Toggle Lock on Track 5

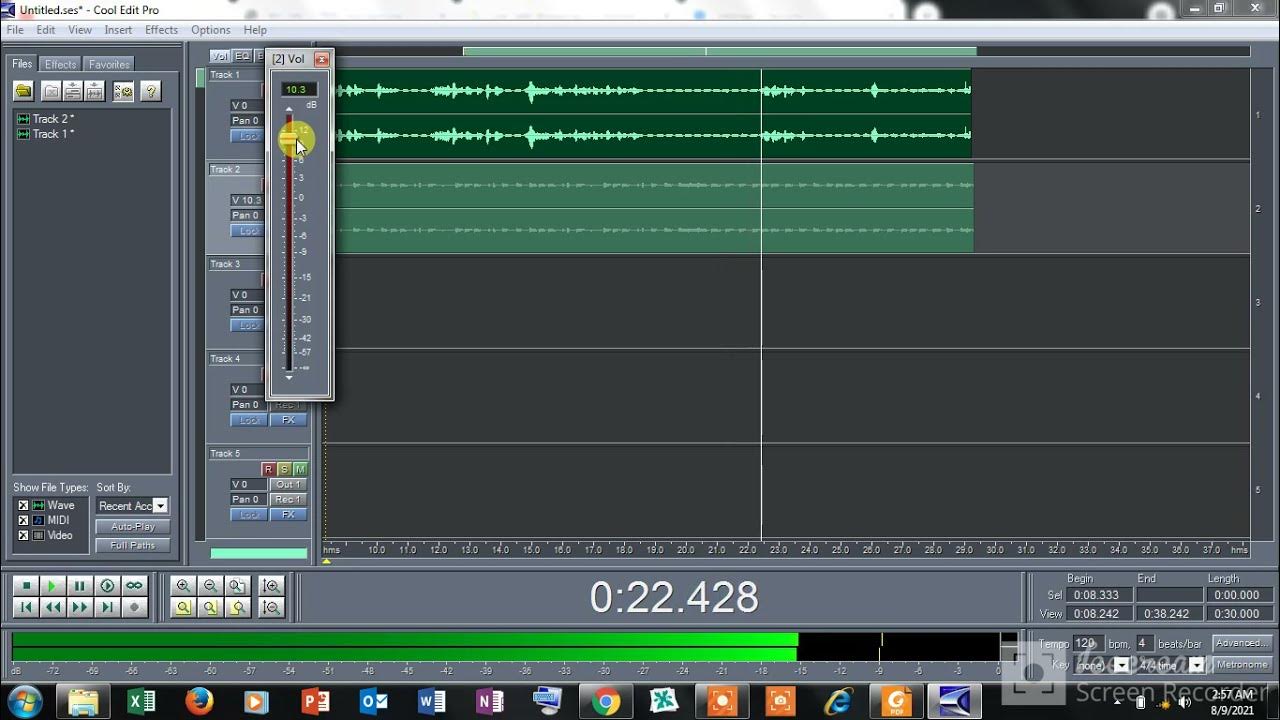pos(249,514)
